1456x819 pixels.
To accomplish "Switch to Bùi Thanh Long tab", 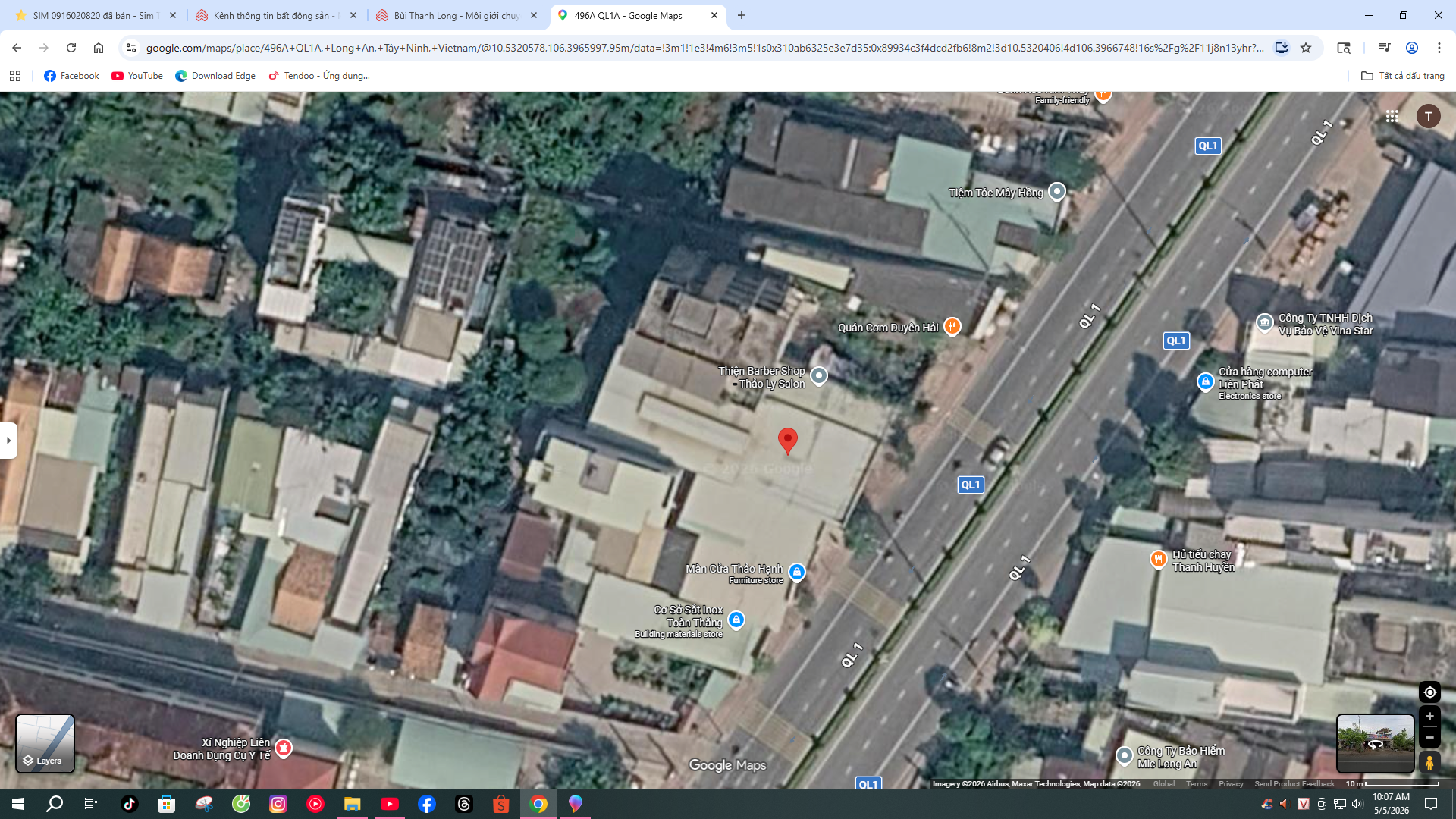I will [456, 15].
